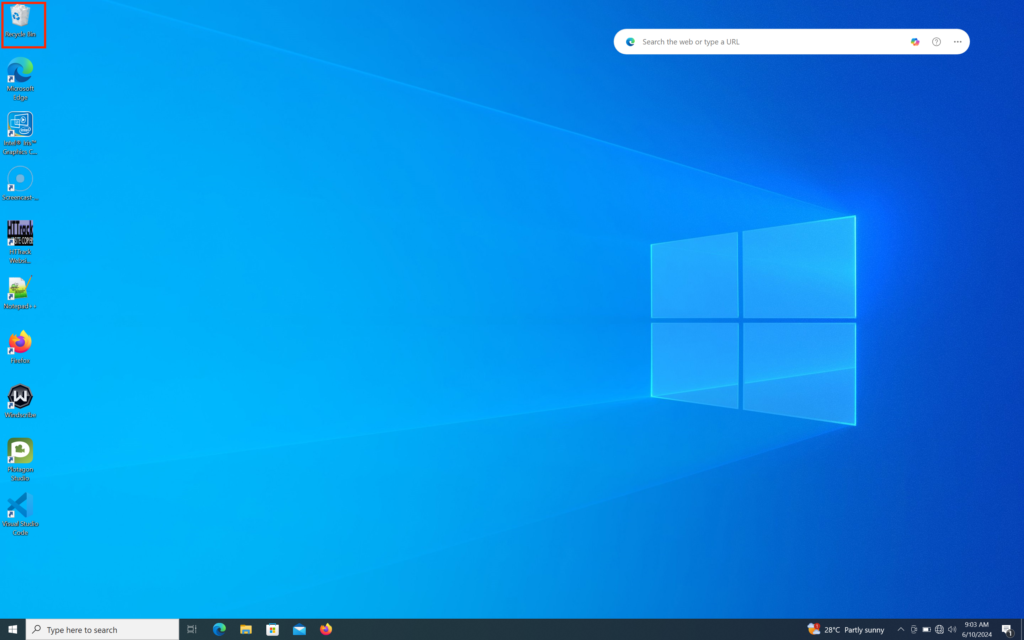Launch Firefox from the taskbar
This screenshot has width=1024, height=640.
tap(326, 630)
